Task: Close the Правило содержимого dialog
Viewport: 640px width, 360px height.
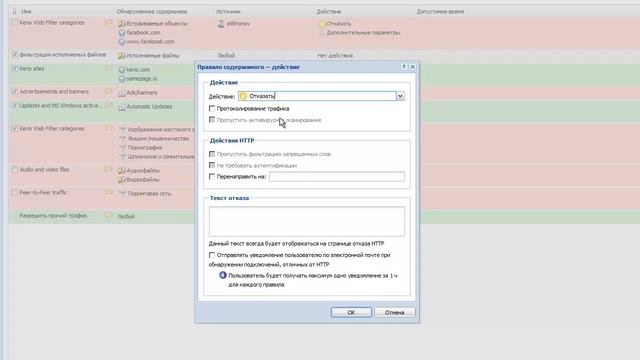Action: click(413, 67)
